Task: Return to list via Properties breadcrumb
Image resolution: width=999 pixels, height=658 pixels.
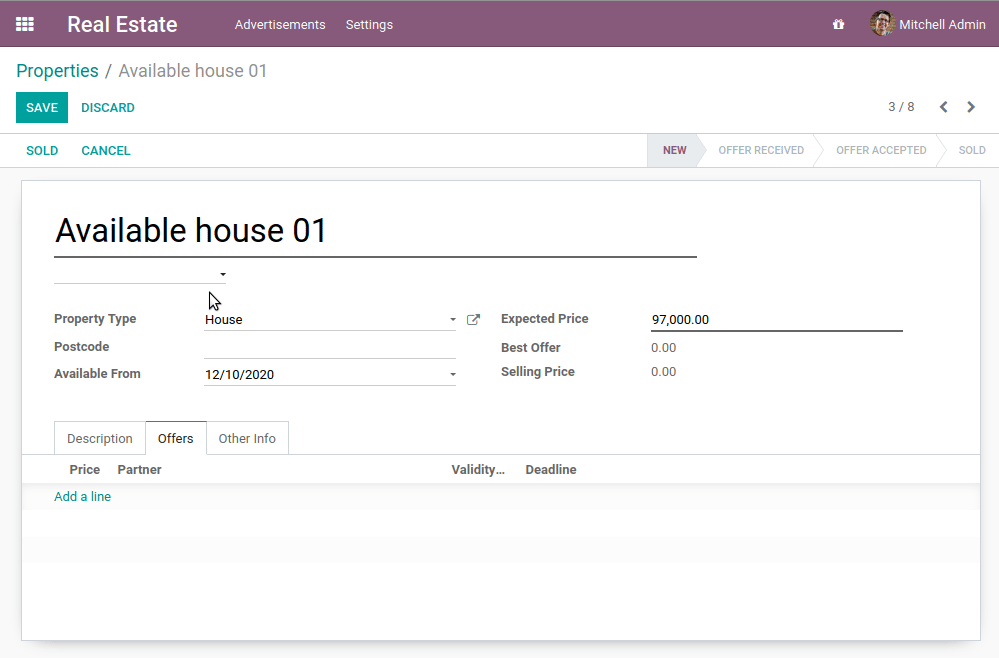Action: [x=57, y=70]
